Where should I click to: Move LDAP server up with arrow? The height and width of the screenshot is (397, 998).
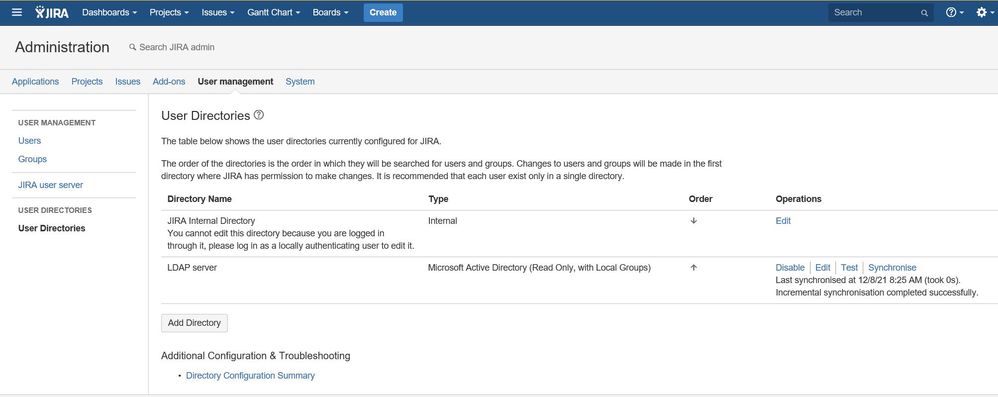pyautogui.click(x=694, y=268)
